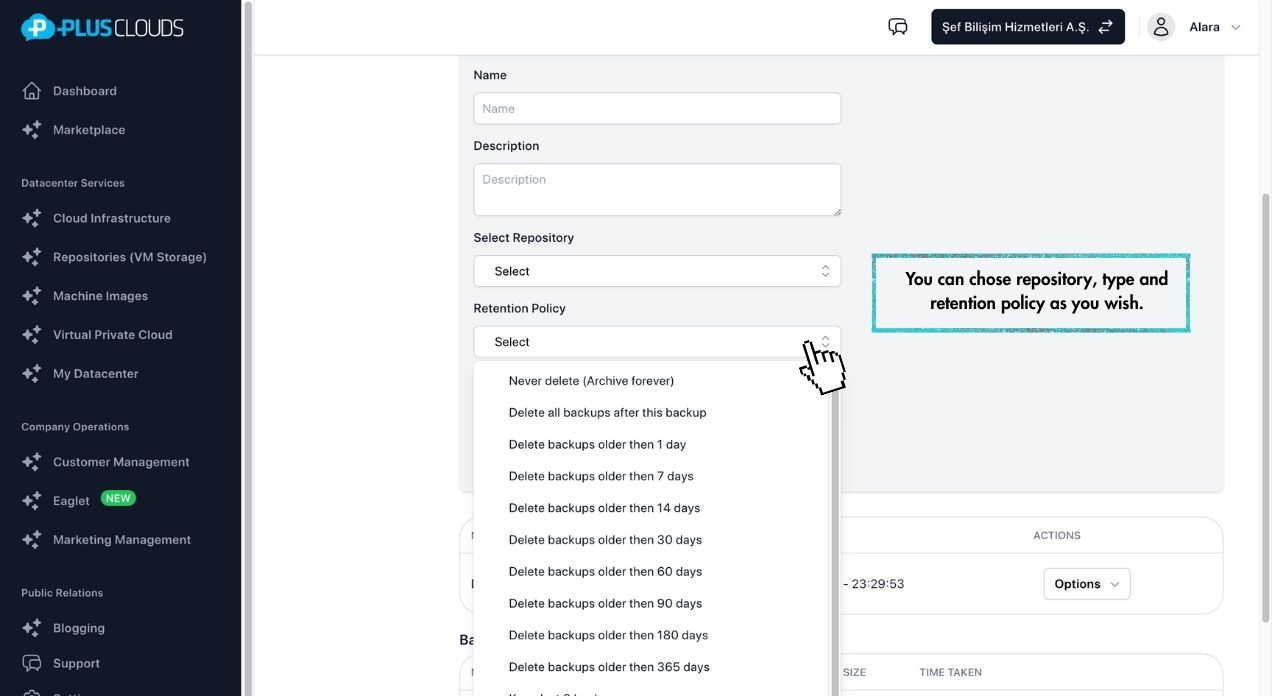Select the Marketplace sidebar icon
This screenshot has width=1272, height=696.
click(88, 129)
